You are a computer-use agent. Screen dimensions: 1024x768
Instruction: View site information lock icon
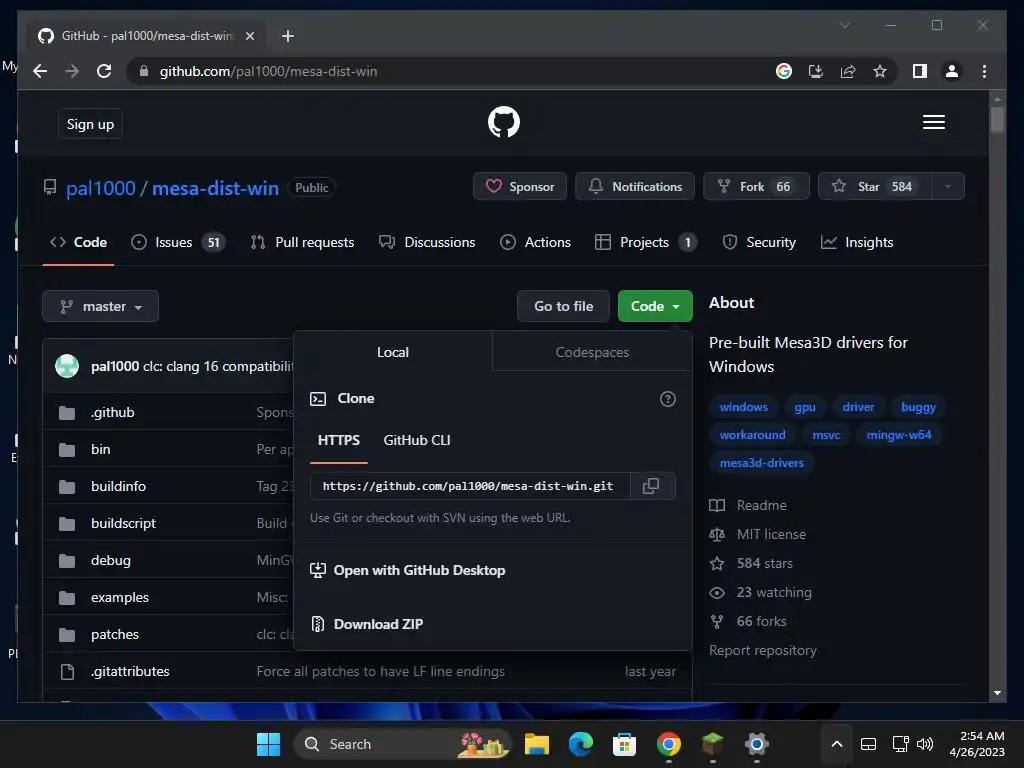click(144, 71)
